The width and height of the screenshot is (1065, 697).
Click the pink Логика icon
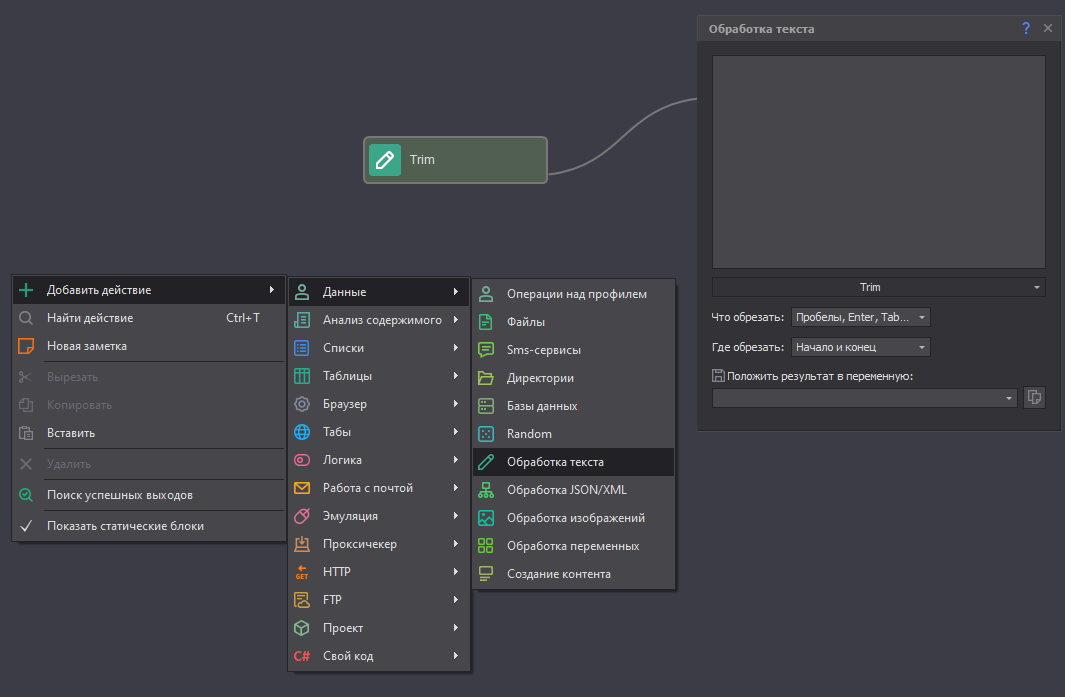(x=302, y=460)
